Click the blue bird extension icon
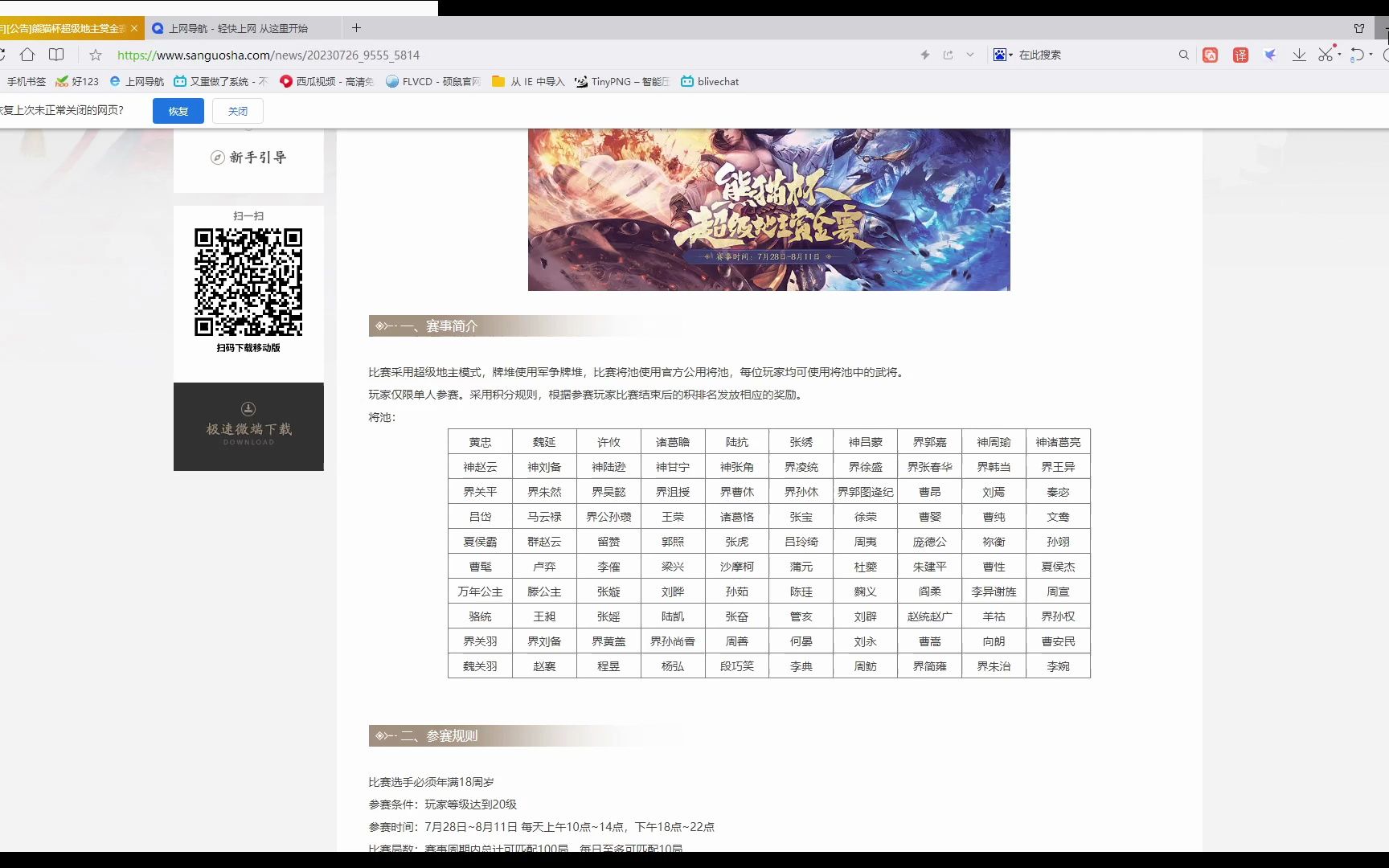The image size is (1389, 868). click(1270, 55)
